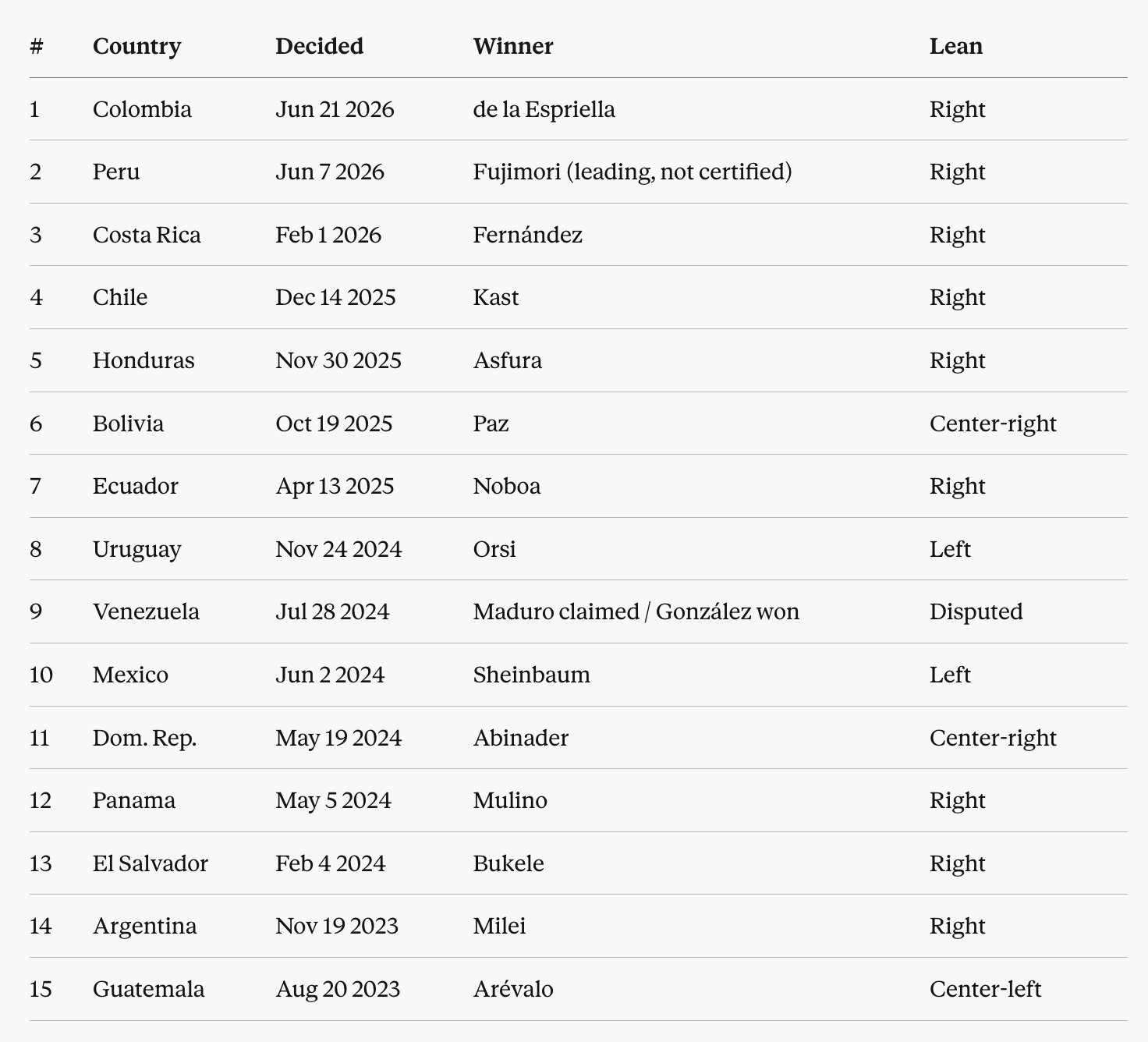Select the Disputed lean for Venezuela
Viewport: 1148px width, 1042px height.
tap(976, 611)
